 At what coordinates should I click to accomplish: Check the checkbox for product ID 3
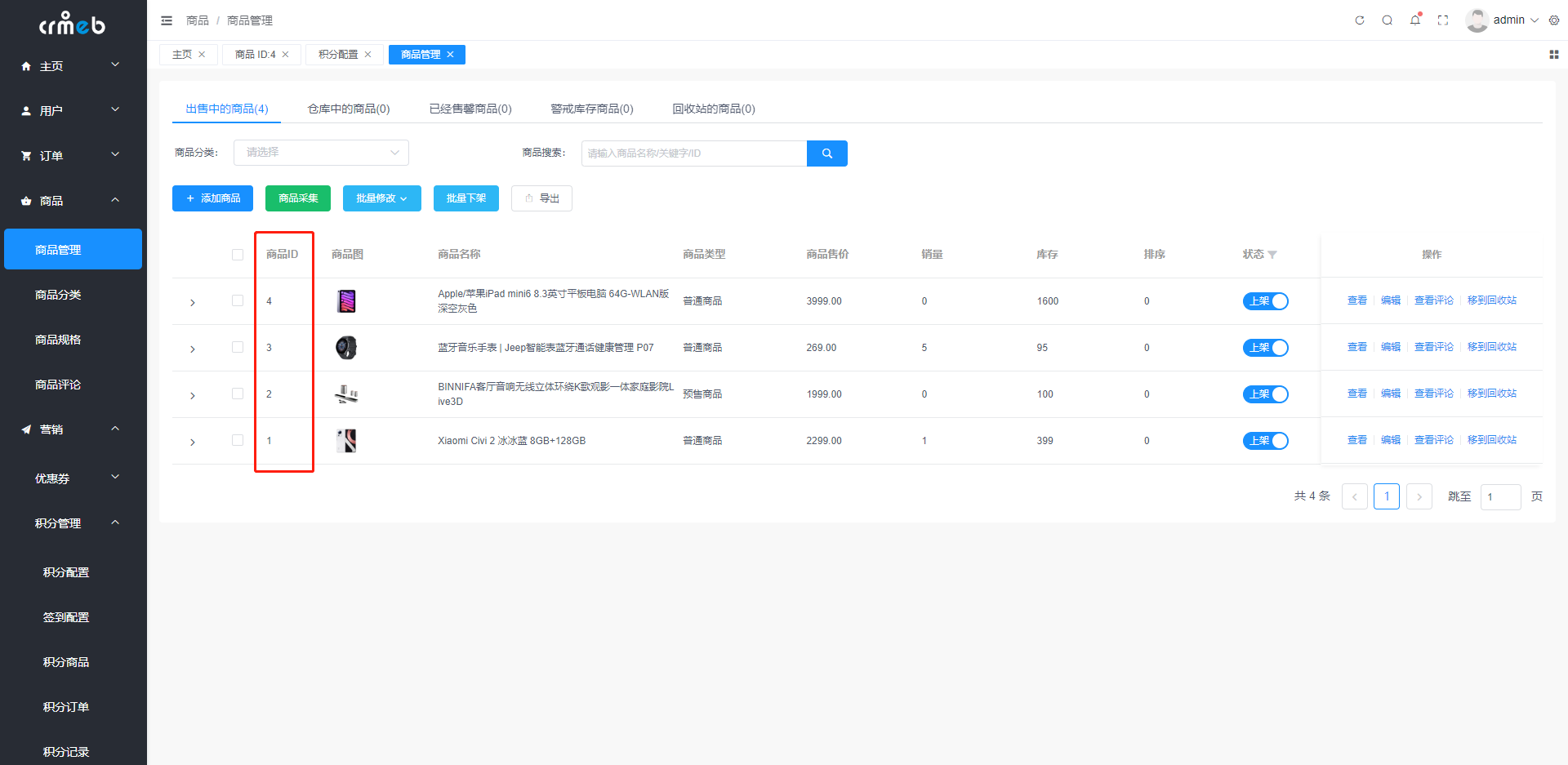click(238, 347)
